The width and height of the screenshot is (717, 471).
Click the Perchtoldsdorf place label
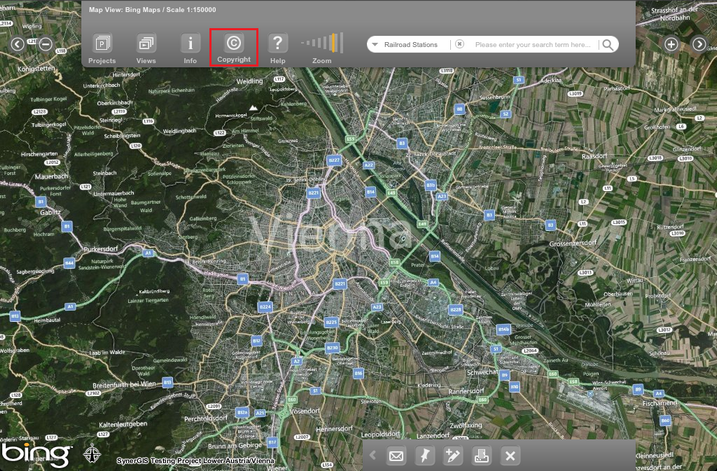(x=205, y=418)
